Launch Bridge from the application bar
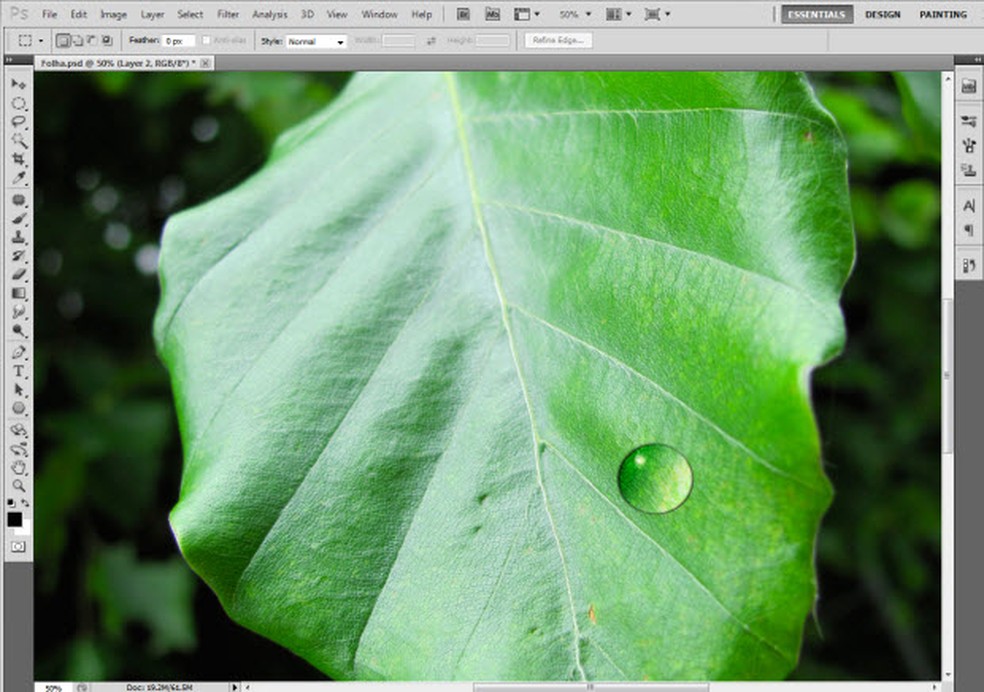Viewport: 984px width, 692px height. click(463, 15)
